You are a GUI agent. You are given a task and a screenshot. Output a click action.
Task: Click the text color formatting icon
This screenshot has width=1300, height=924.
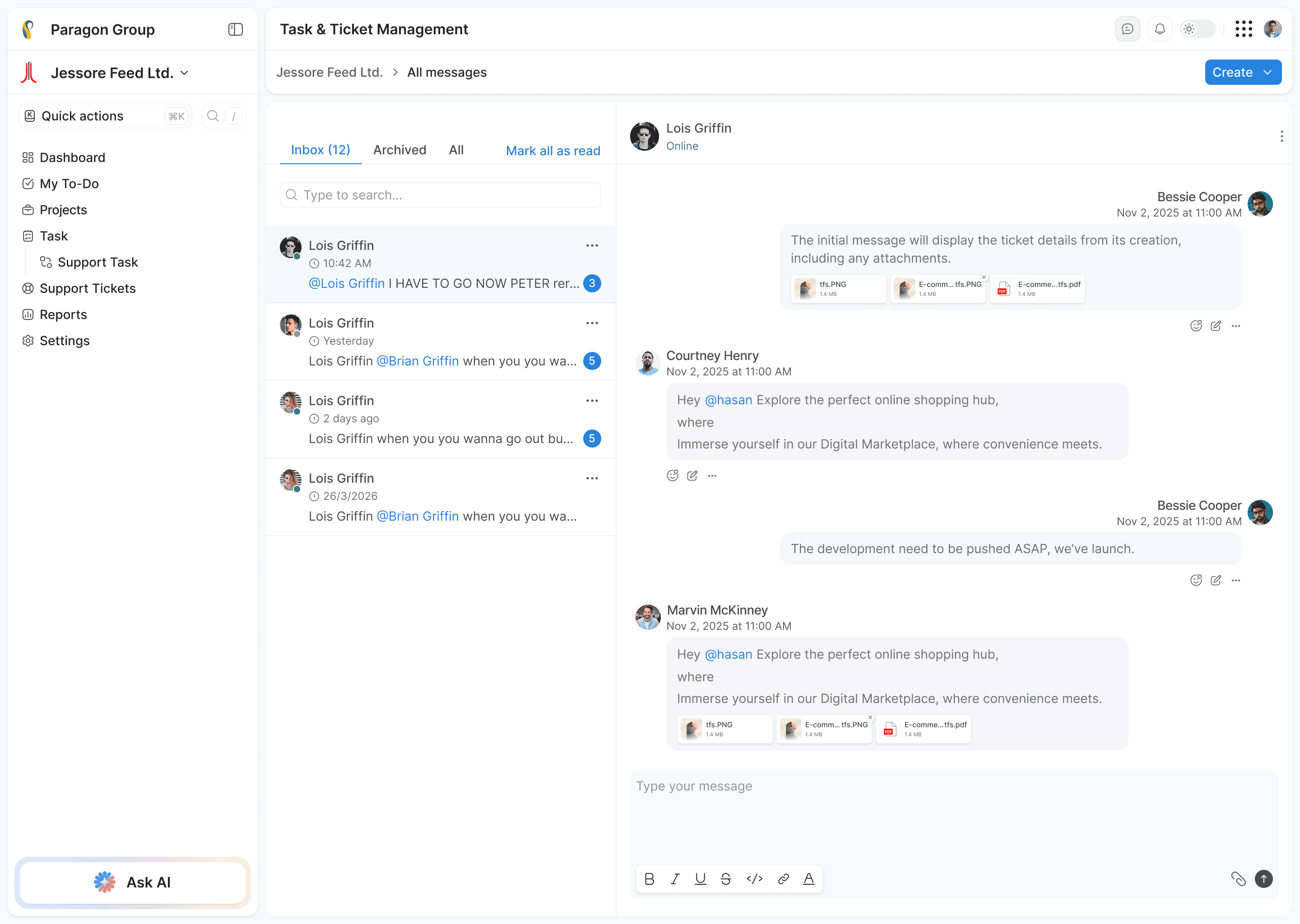click(x=808, y=879)
